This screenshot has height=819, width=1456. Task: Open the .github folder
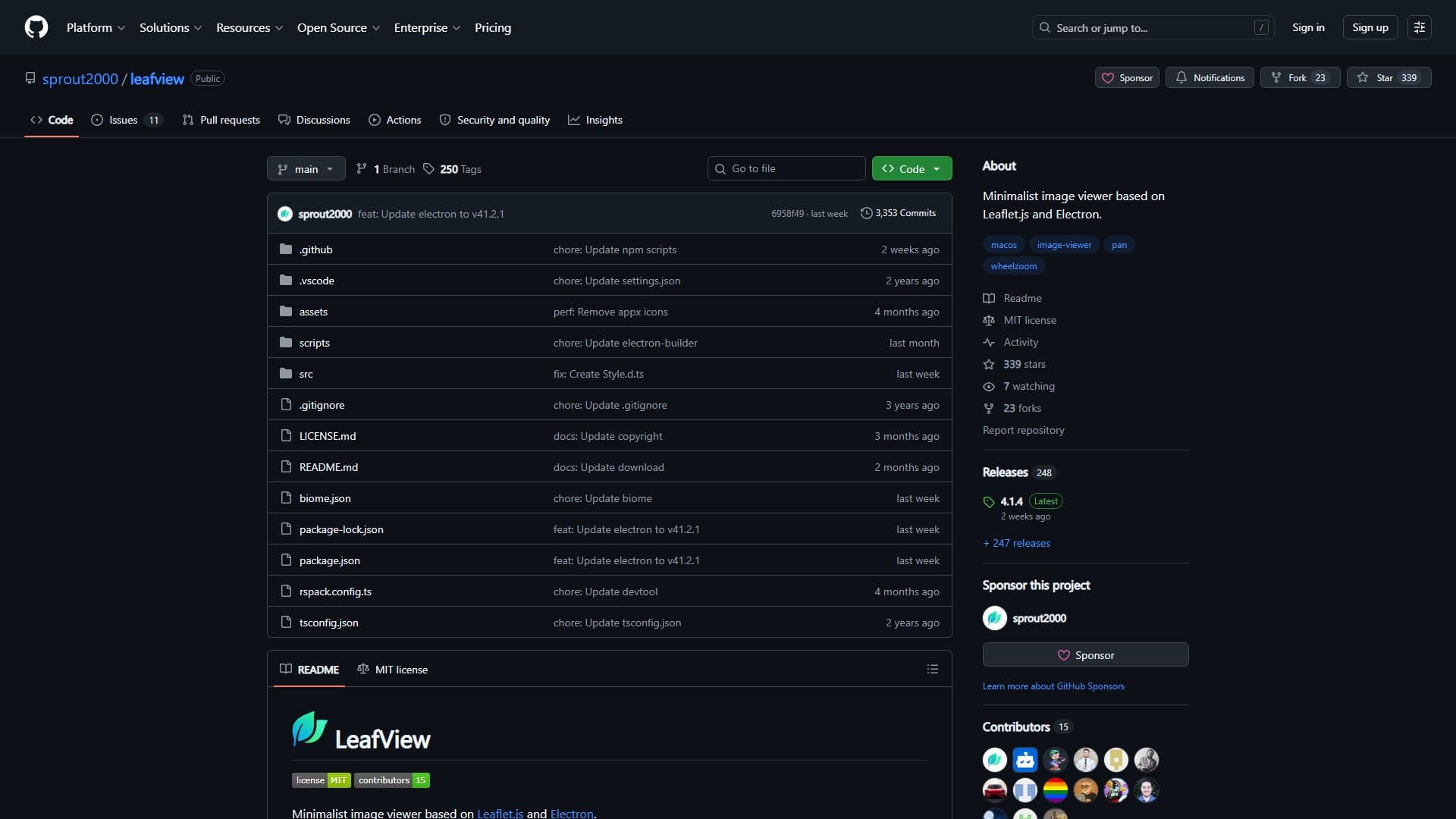coord(315,249)
